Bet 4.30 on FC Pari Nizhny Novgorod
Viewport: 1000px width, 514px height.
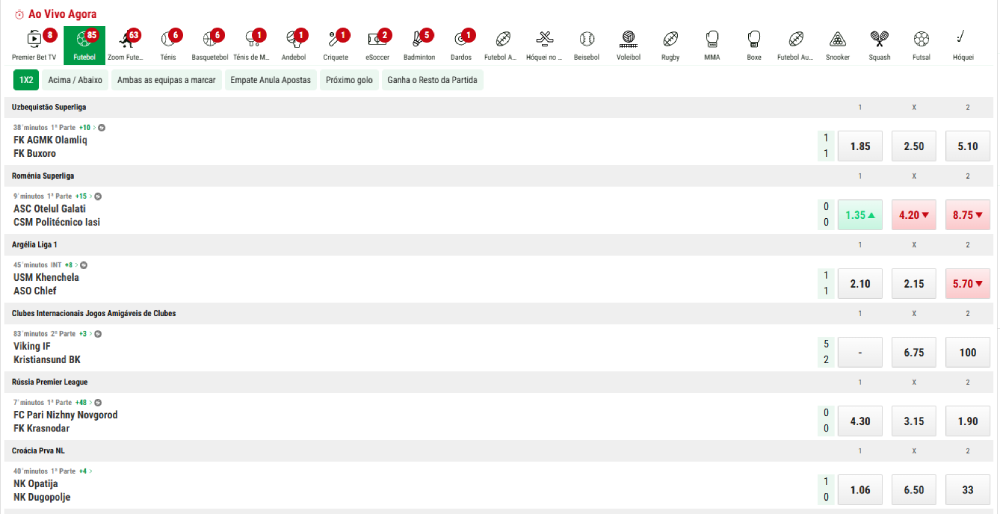point(860,422)
